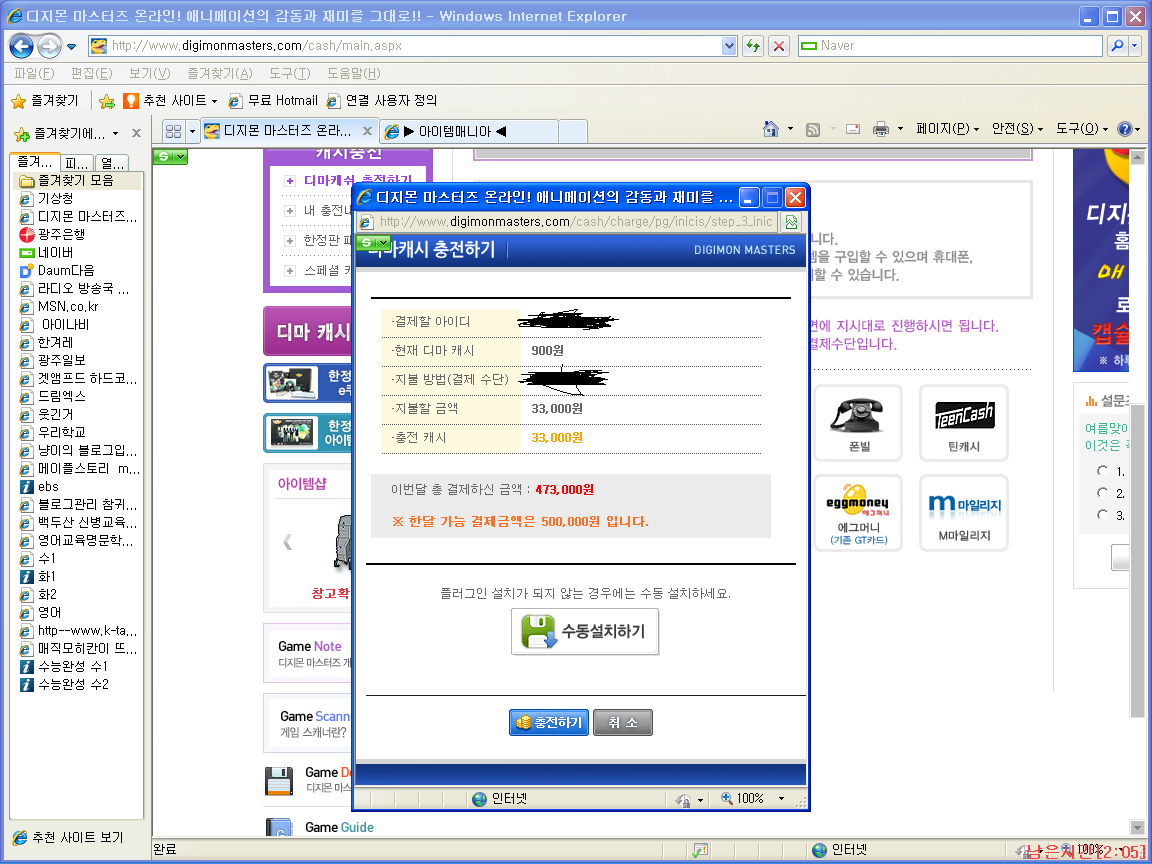Screen dimensions: 1152x864
Task: Open the 네이버 favorite
Action: (46, 253)
